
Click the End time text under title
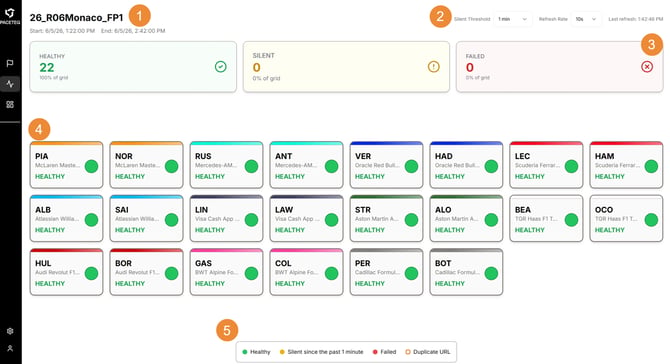133,31
